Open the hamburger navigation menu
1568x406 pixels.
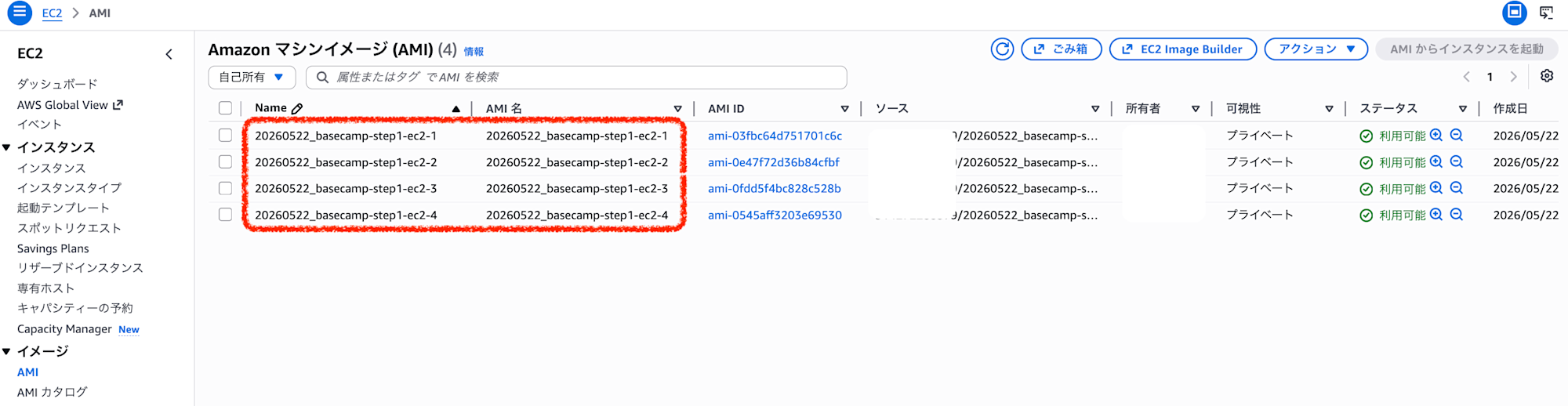[x=19, y=13]
